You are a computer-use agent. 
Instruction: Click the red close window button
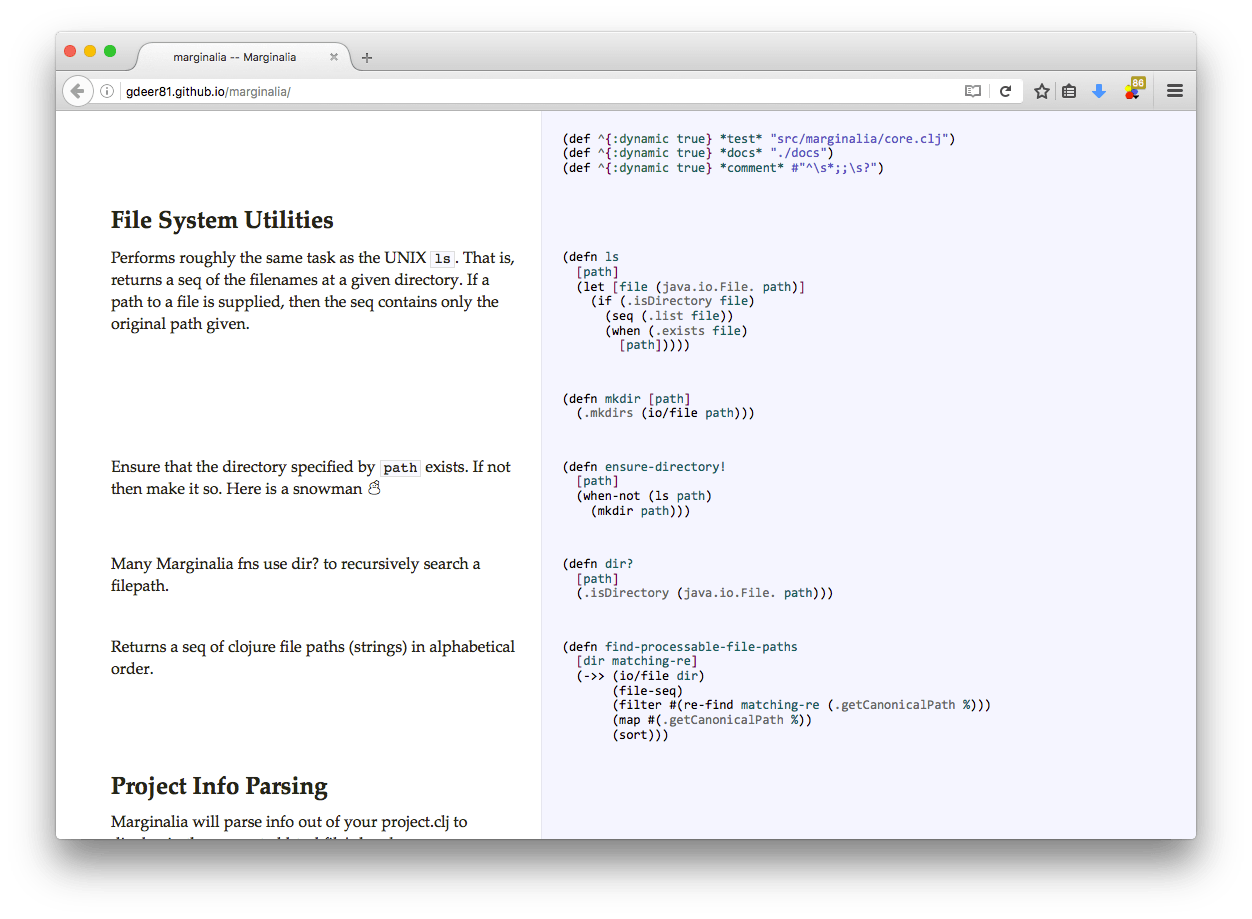tap(70, 51)
